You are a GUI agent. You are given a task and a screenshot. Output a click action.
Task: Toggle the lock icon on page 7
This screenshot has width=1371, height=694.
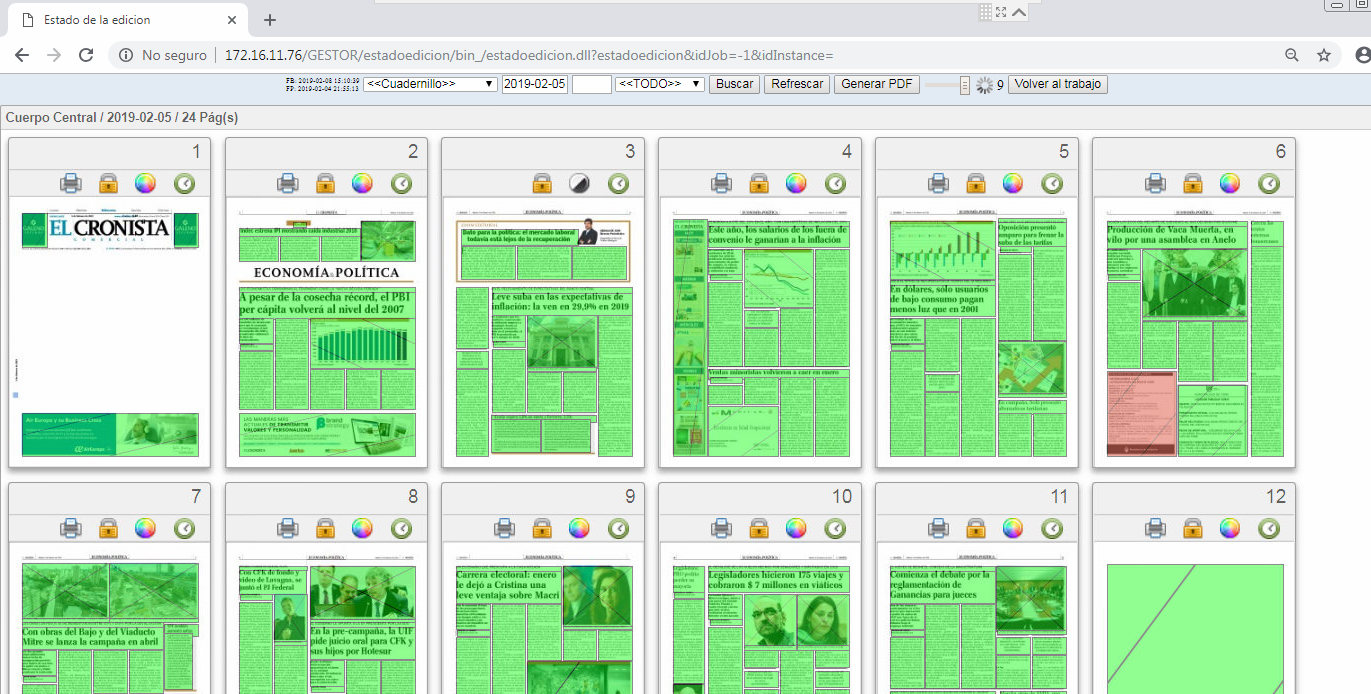coord(108,528)
